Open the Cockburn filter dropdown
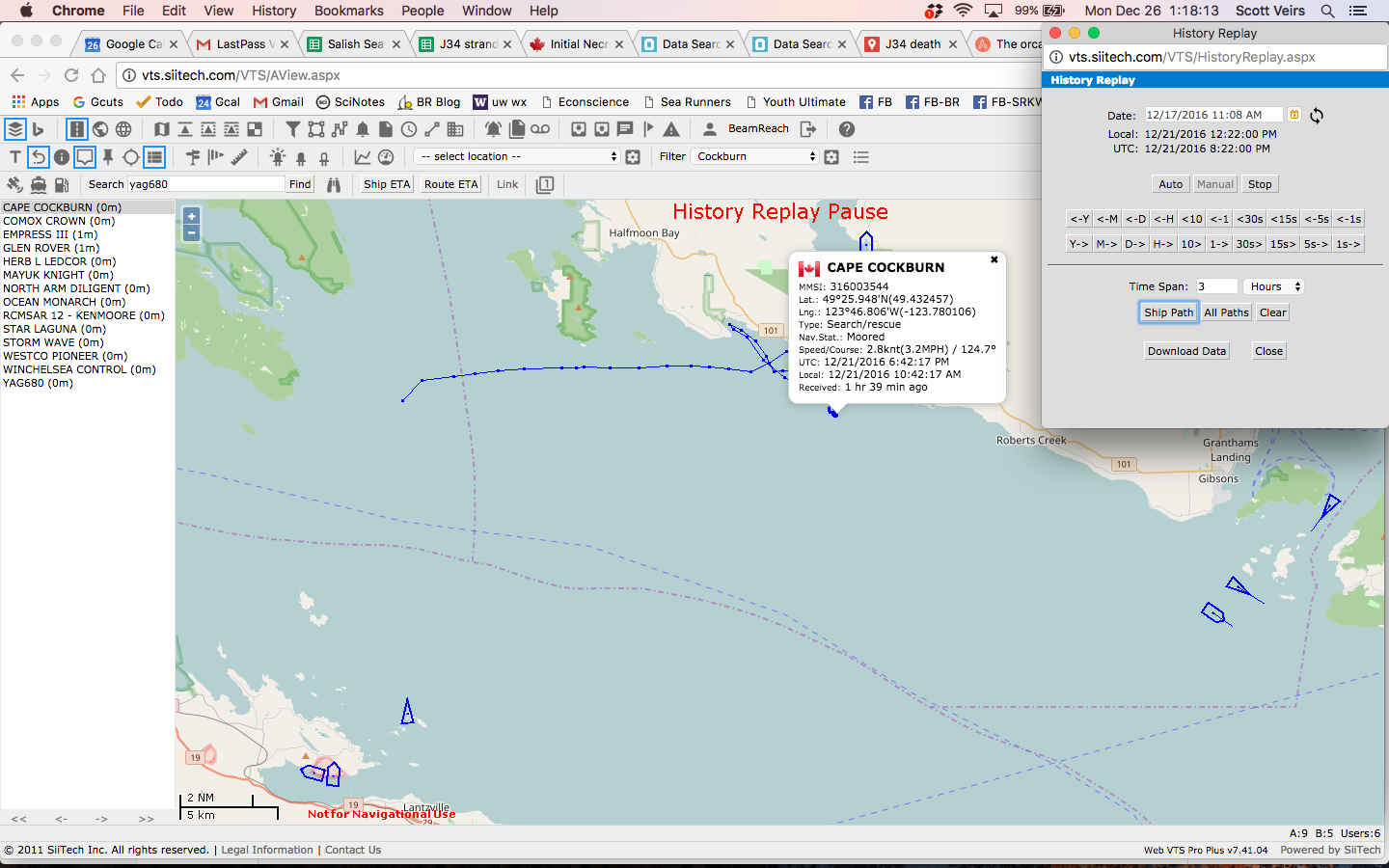The image size is (1389, 868). tap(756, 156)
